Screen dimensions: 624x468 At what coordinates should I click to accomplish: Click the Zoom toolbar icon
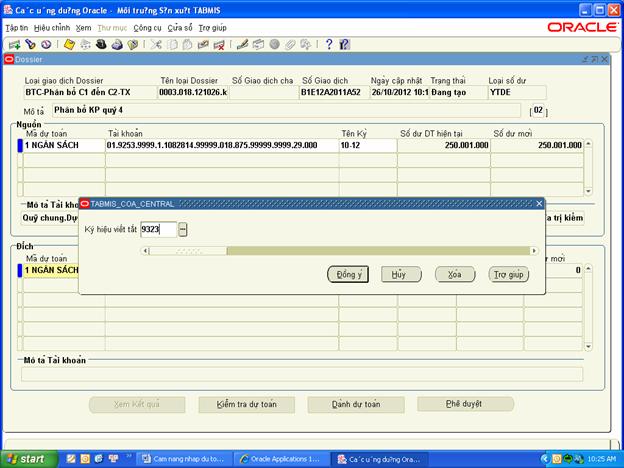click(x=258, y=45)
